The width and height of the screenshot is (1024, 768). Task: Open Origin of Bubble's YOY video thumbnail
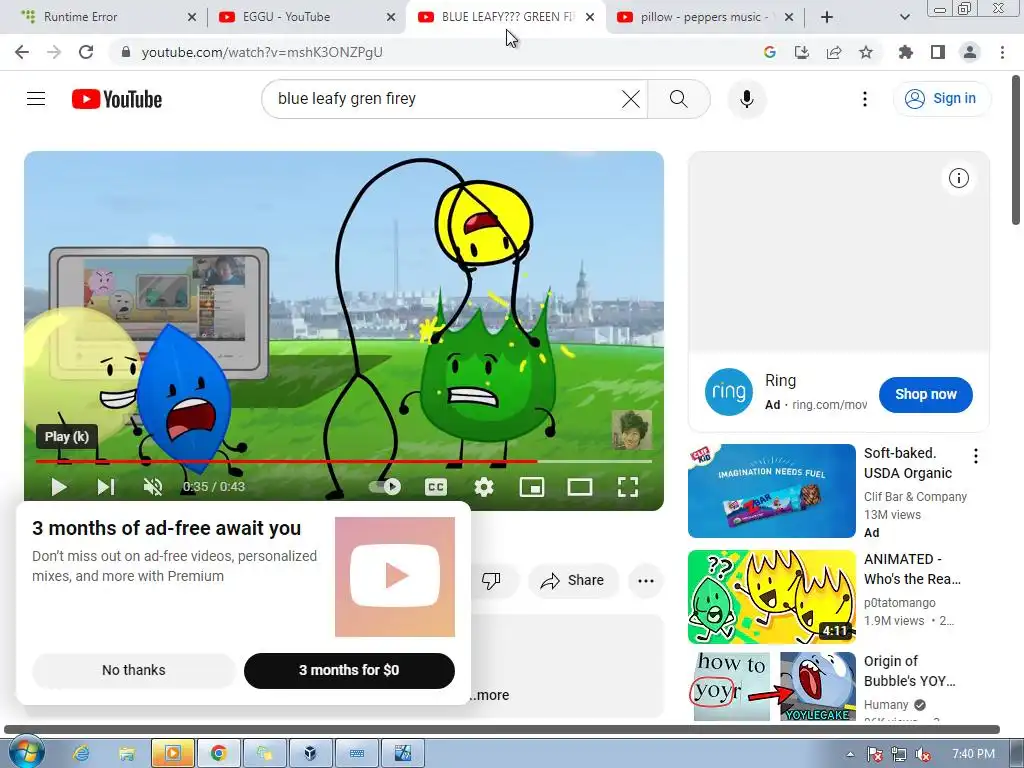click(x=771, y=686)
